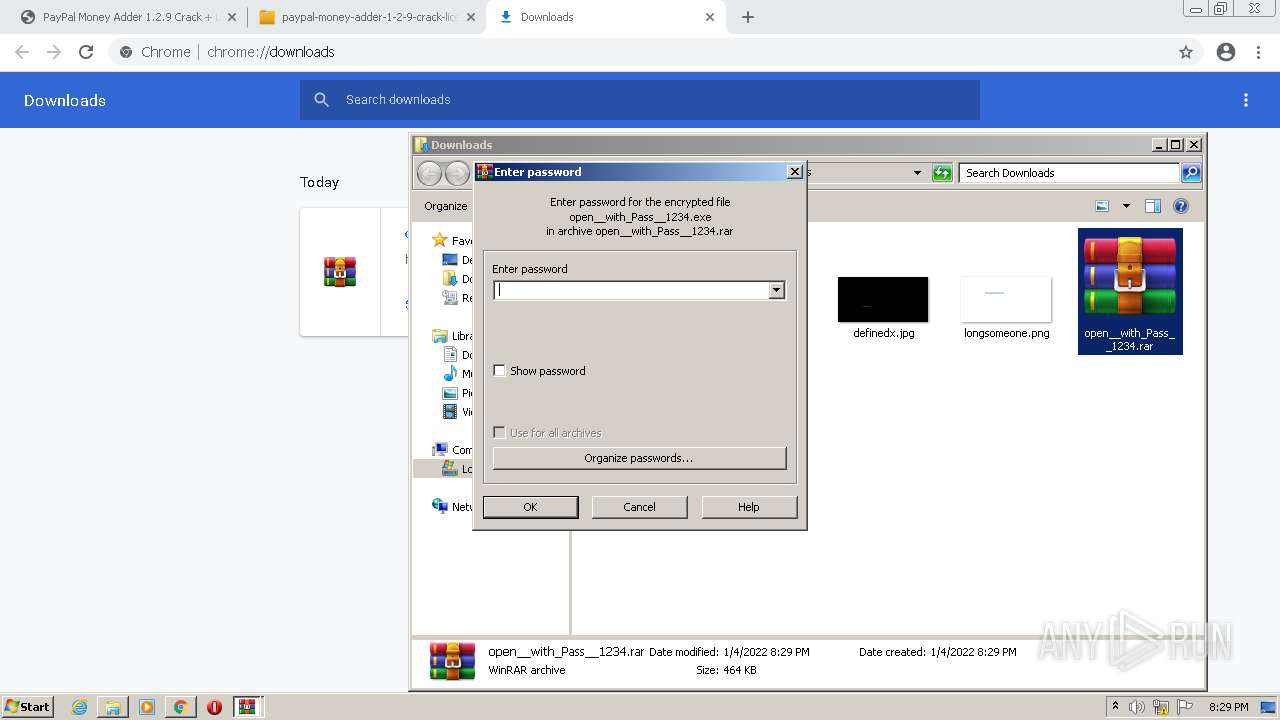Screen dimensions: 1280x720
Task: Click the WinRAR icon in Explorer details pane
Action: [x=452, y=662]
